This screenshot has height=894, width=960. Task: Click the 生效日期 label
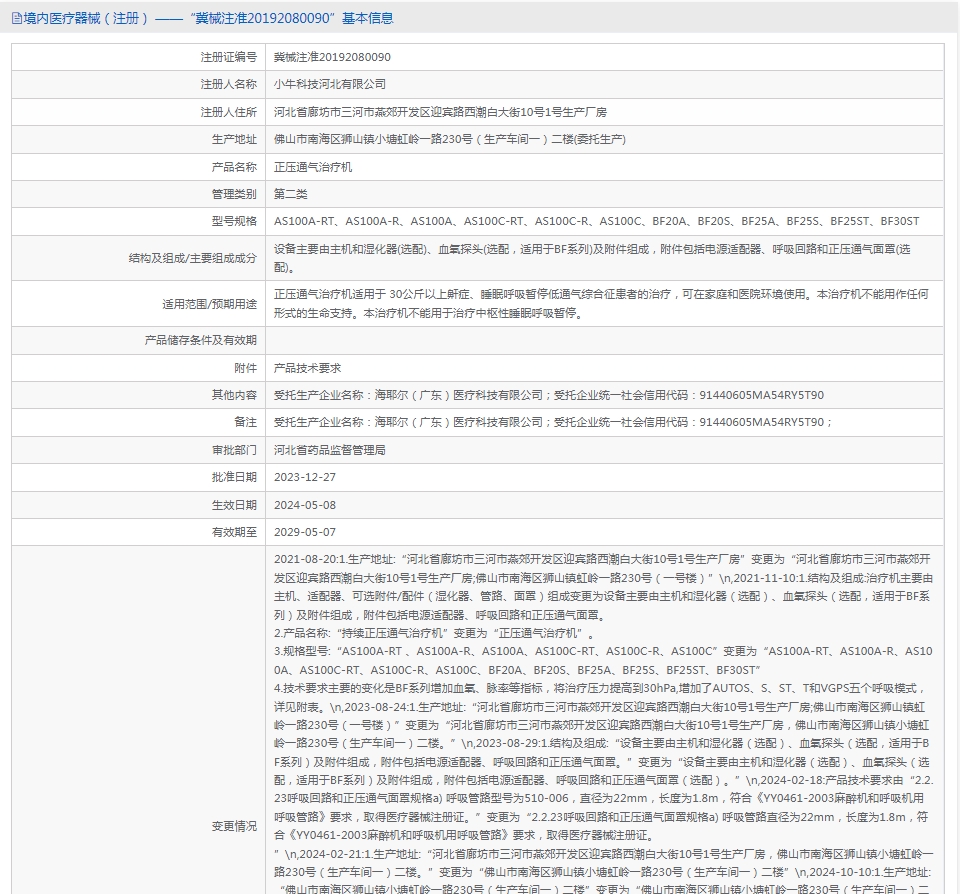tap(234, 505)
